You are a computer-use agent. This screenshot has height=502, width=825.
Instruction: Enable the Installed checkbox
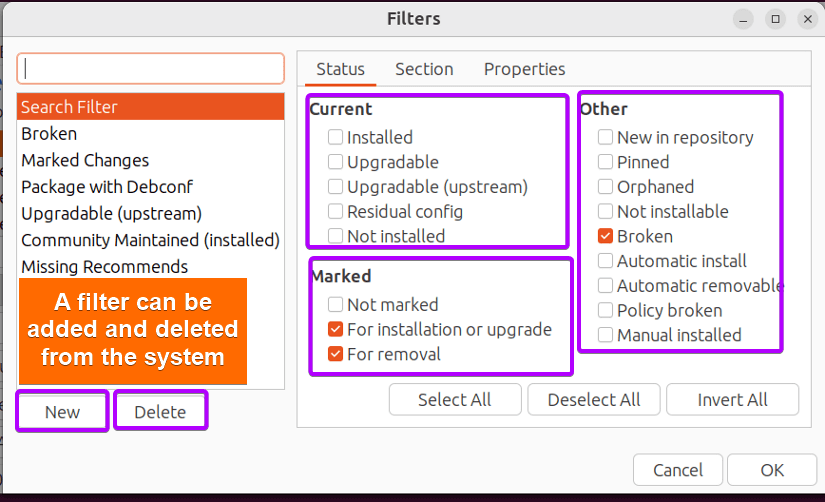point(335,137)
